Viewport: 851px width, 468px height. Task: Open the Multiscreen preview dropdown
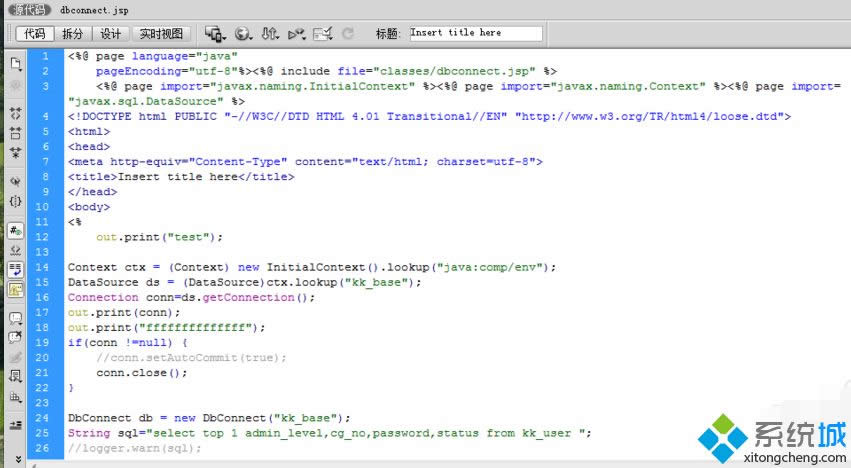213,33
